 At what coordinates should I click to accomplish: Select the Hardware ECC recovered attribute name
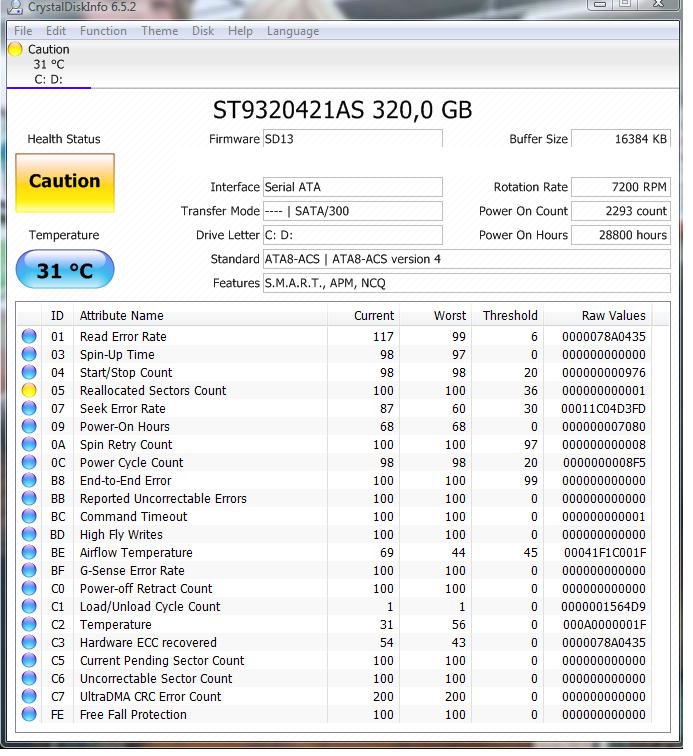click(148, 642)
